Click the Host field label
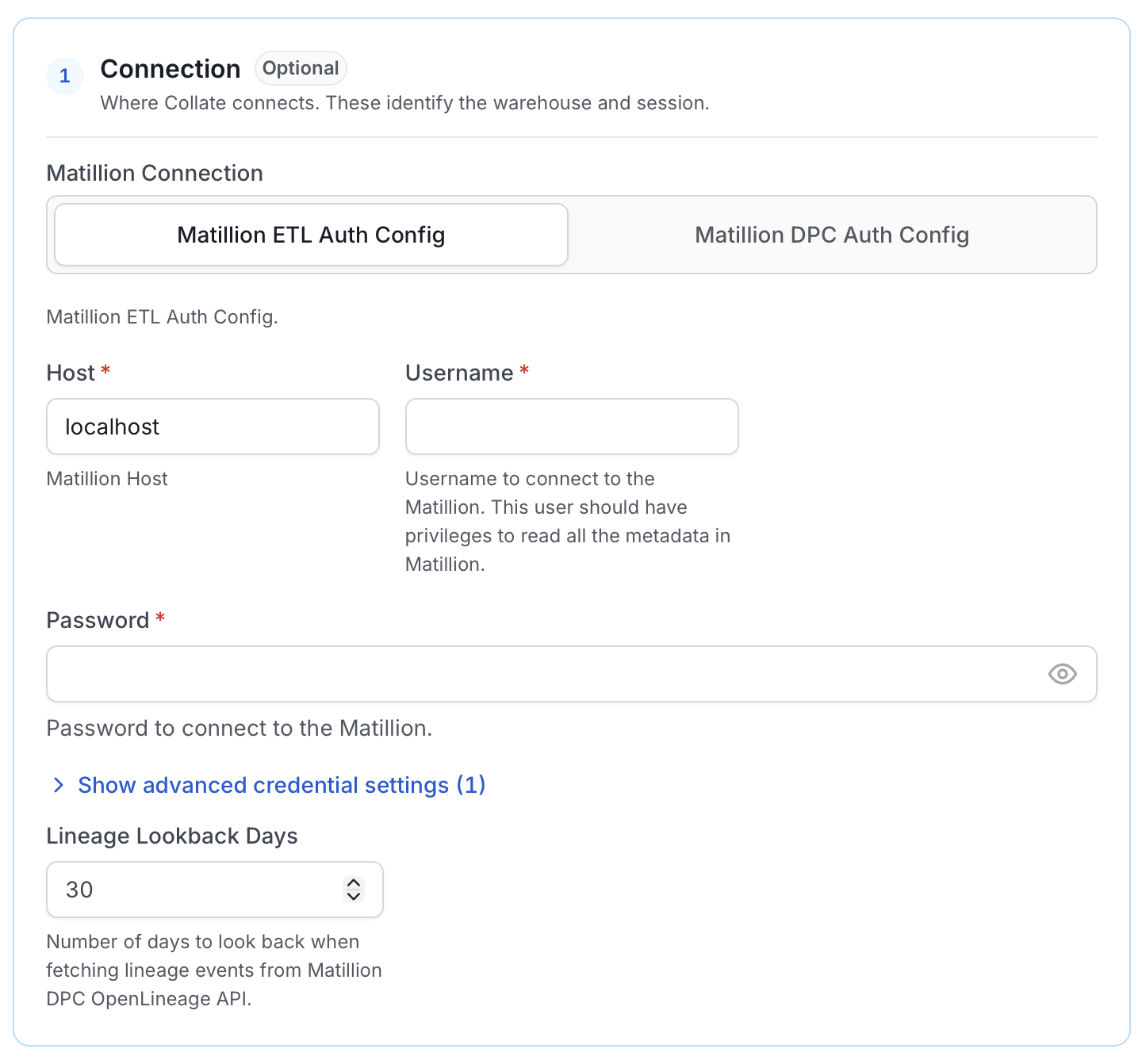The image size is (1142, 1064). [x=71, y=373]
